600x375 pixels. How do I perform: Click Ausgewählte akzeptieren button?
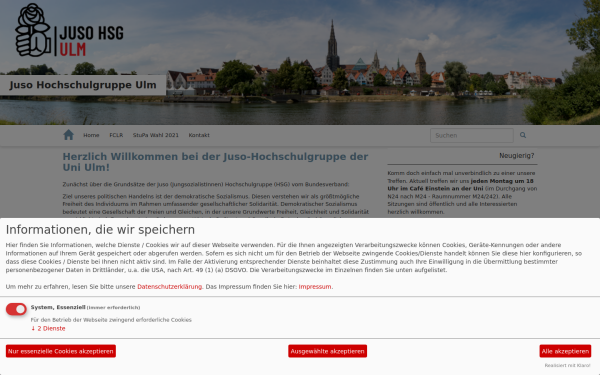pyautogui.click(x=328, y=351)
